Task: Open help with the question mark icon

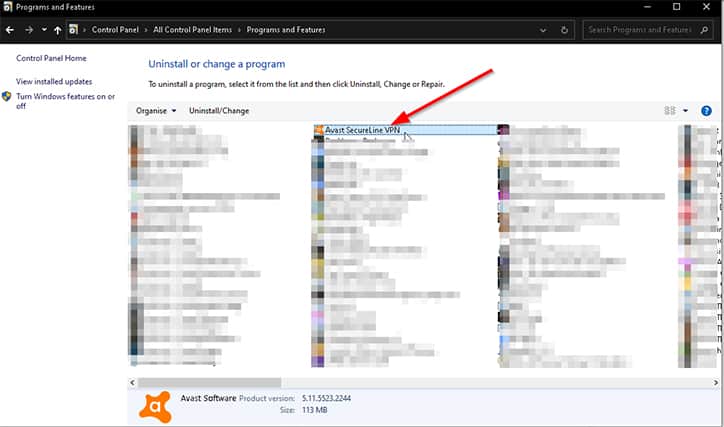Action: point(706,111)
